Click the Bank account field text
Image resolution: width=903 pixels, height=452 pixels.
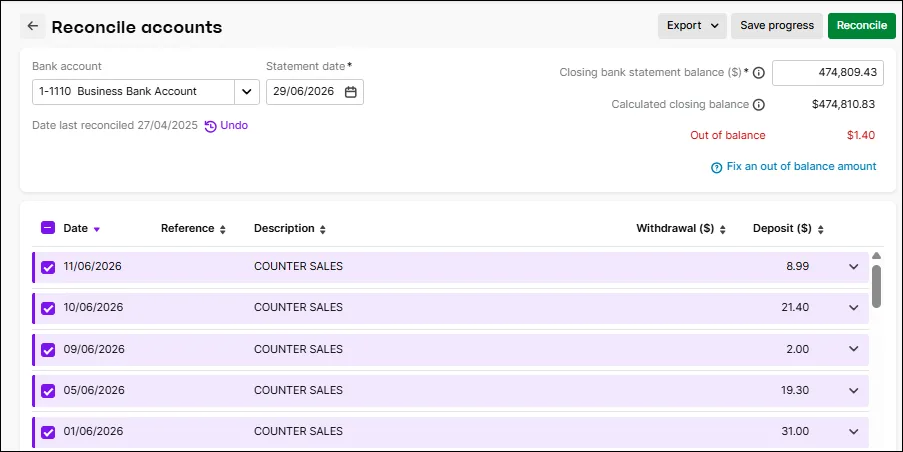coord(117,92)
